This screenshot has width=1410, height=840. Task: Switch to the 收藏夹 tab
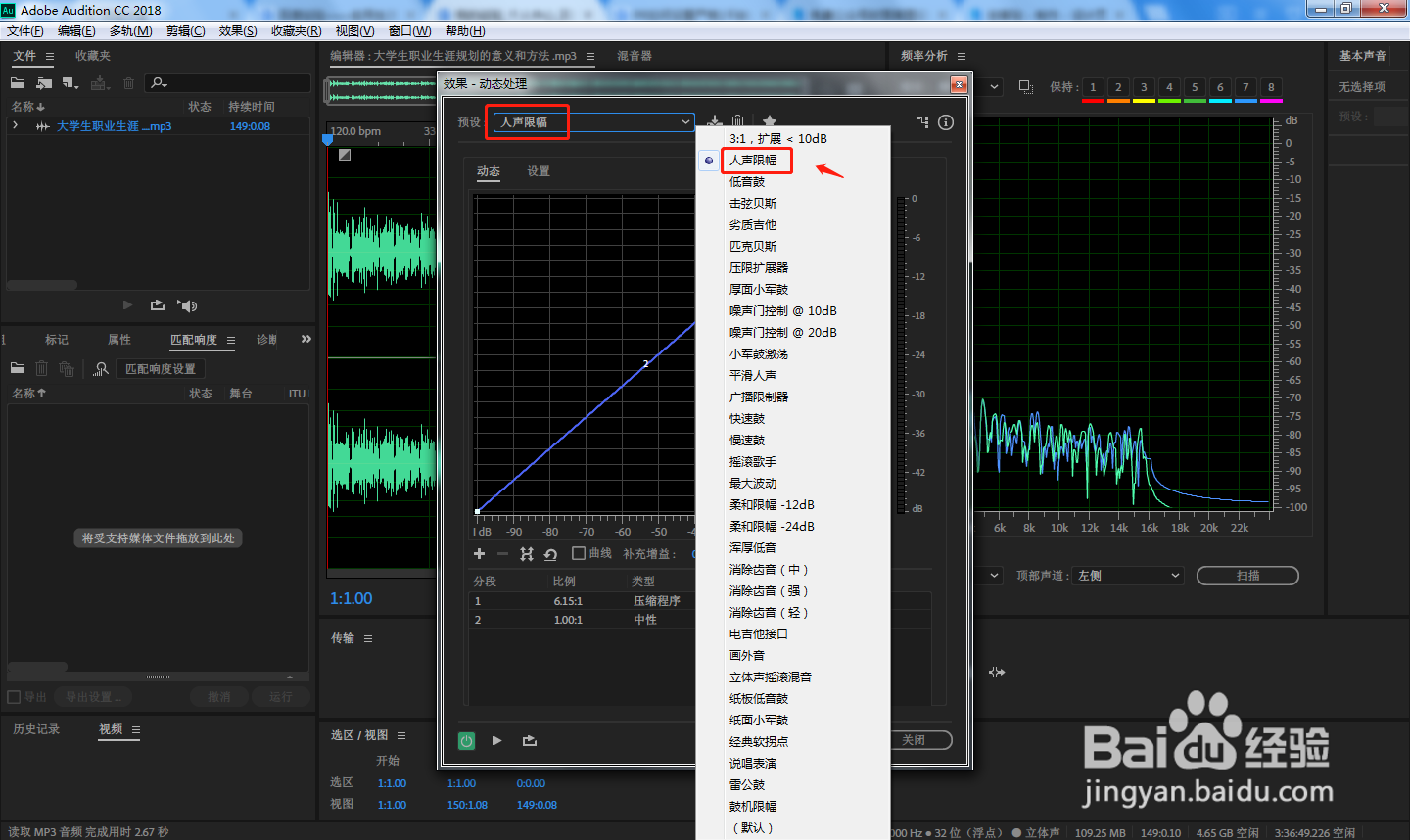(x=93, y=56)
